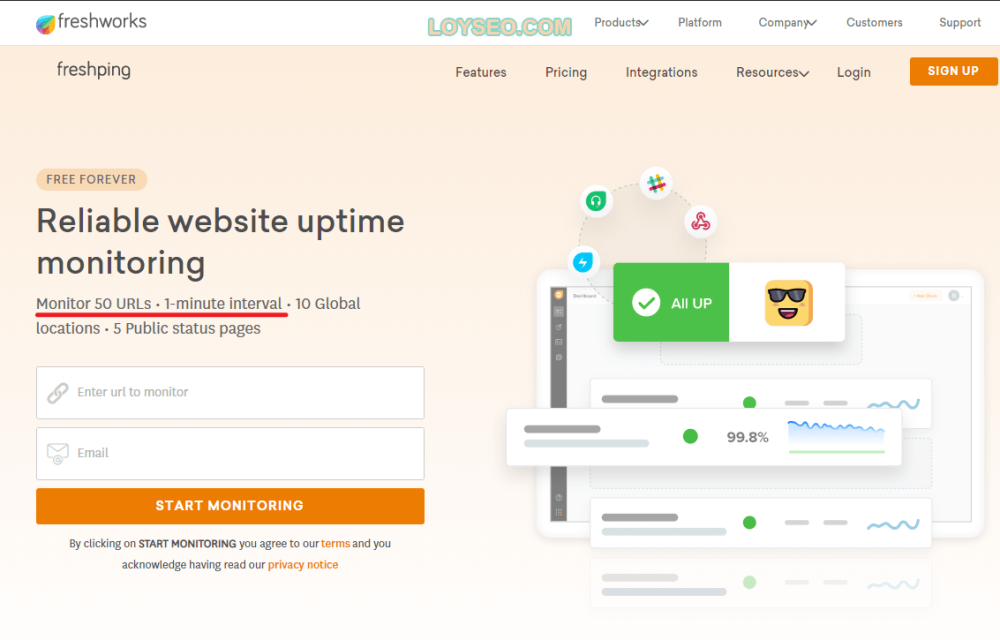Click green status dot beside 99.8%
Screen dimensions: 1000x640
tap(690, 436)
